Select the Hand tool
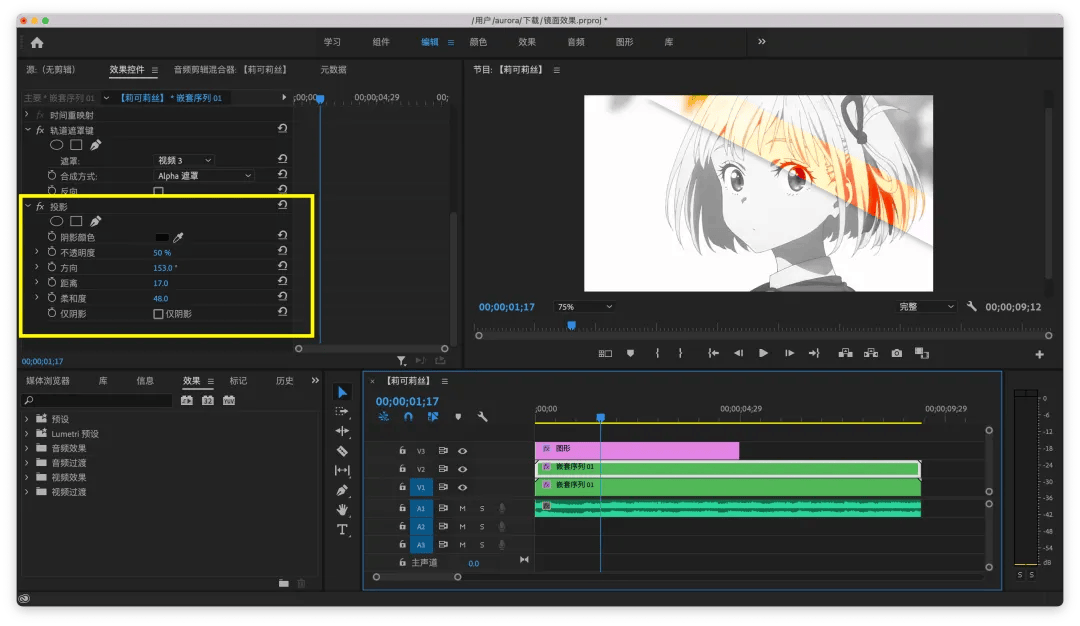The height and width of the screenshot is (626, 1080). [342, 510]
